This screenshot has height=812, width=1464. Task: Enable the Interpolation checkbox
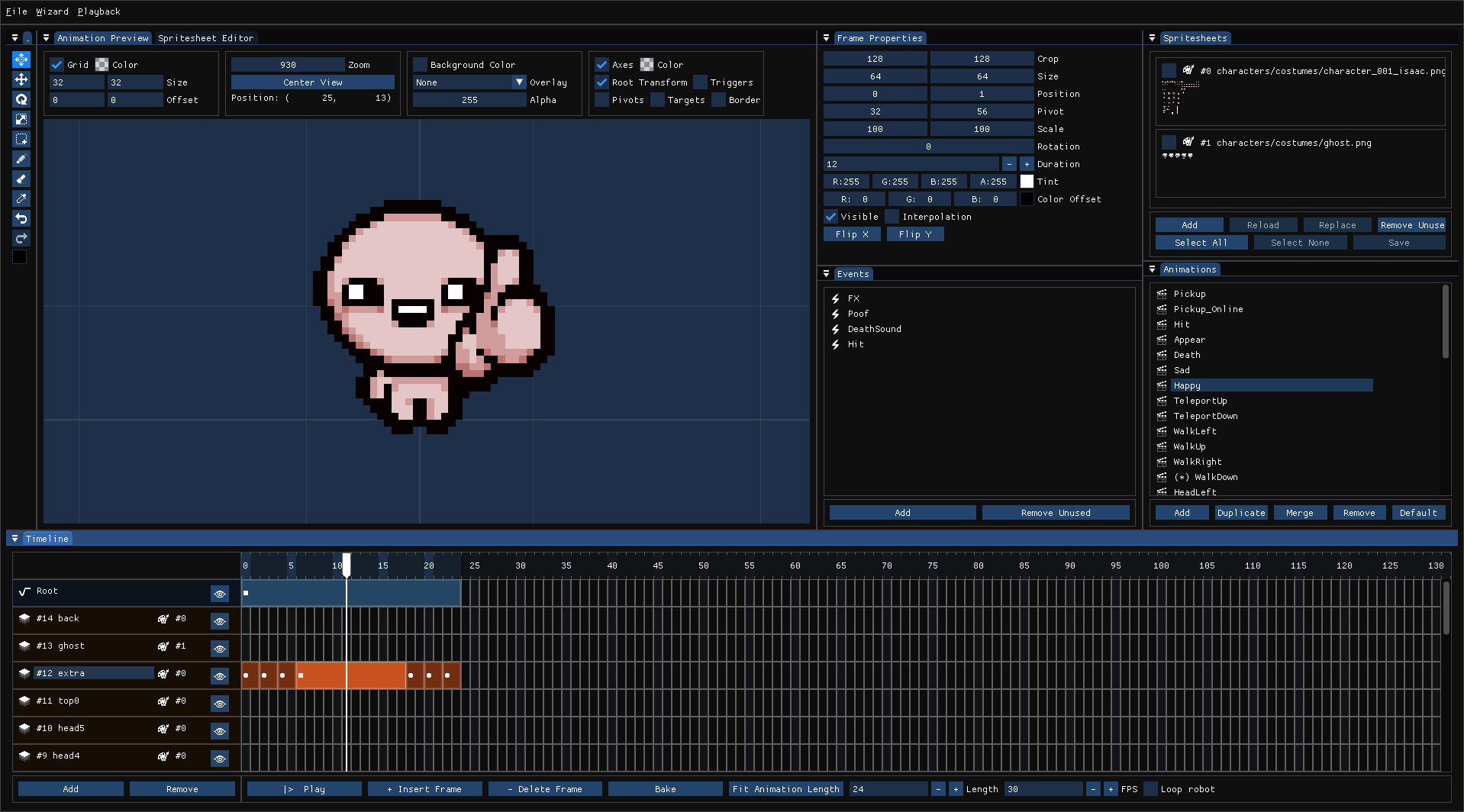892,217
